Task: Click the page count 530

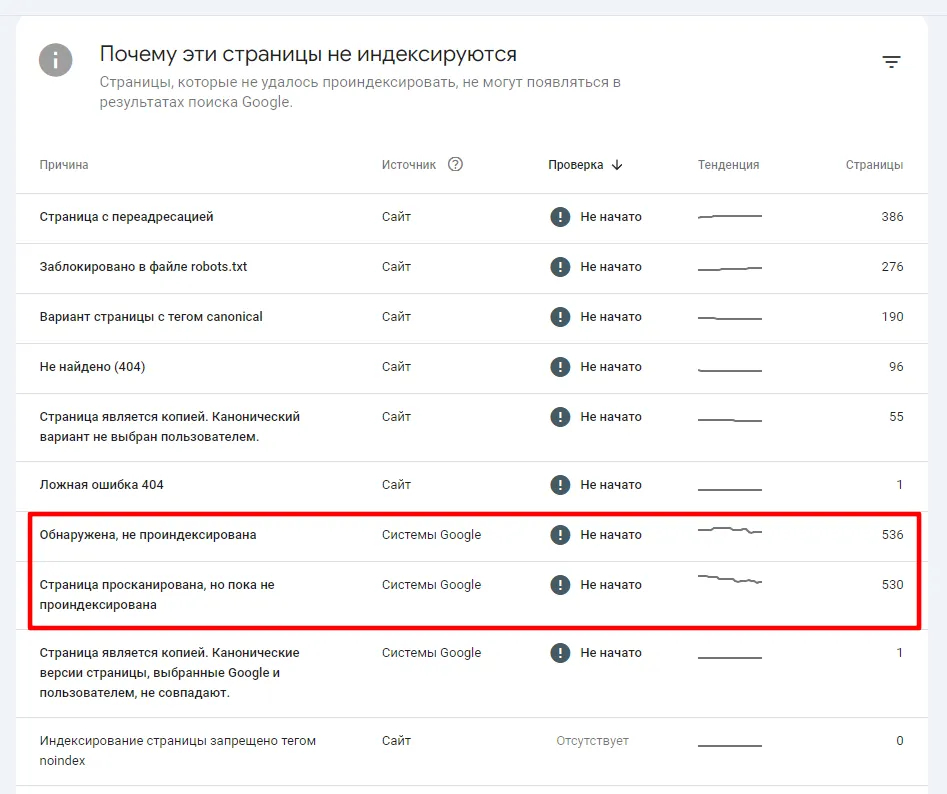Action: tap(892, 585)
